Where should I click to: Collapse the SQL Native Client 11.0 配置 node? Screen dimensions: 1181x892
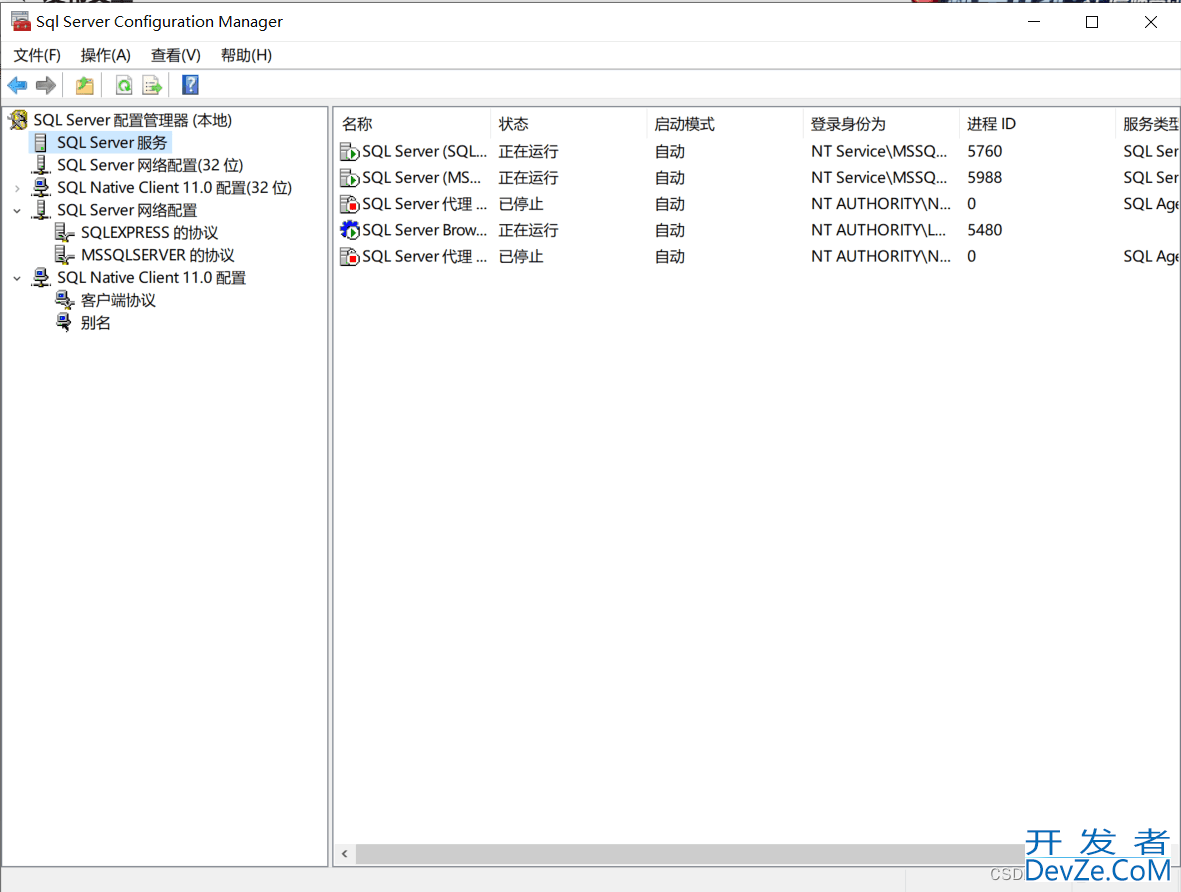pos(17,279)
